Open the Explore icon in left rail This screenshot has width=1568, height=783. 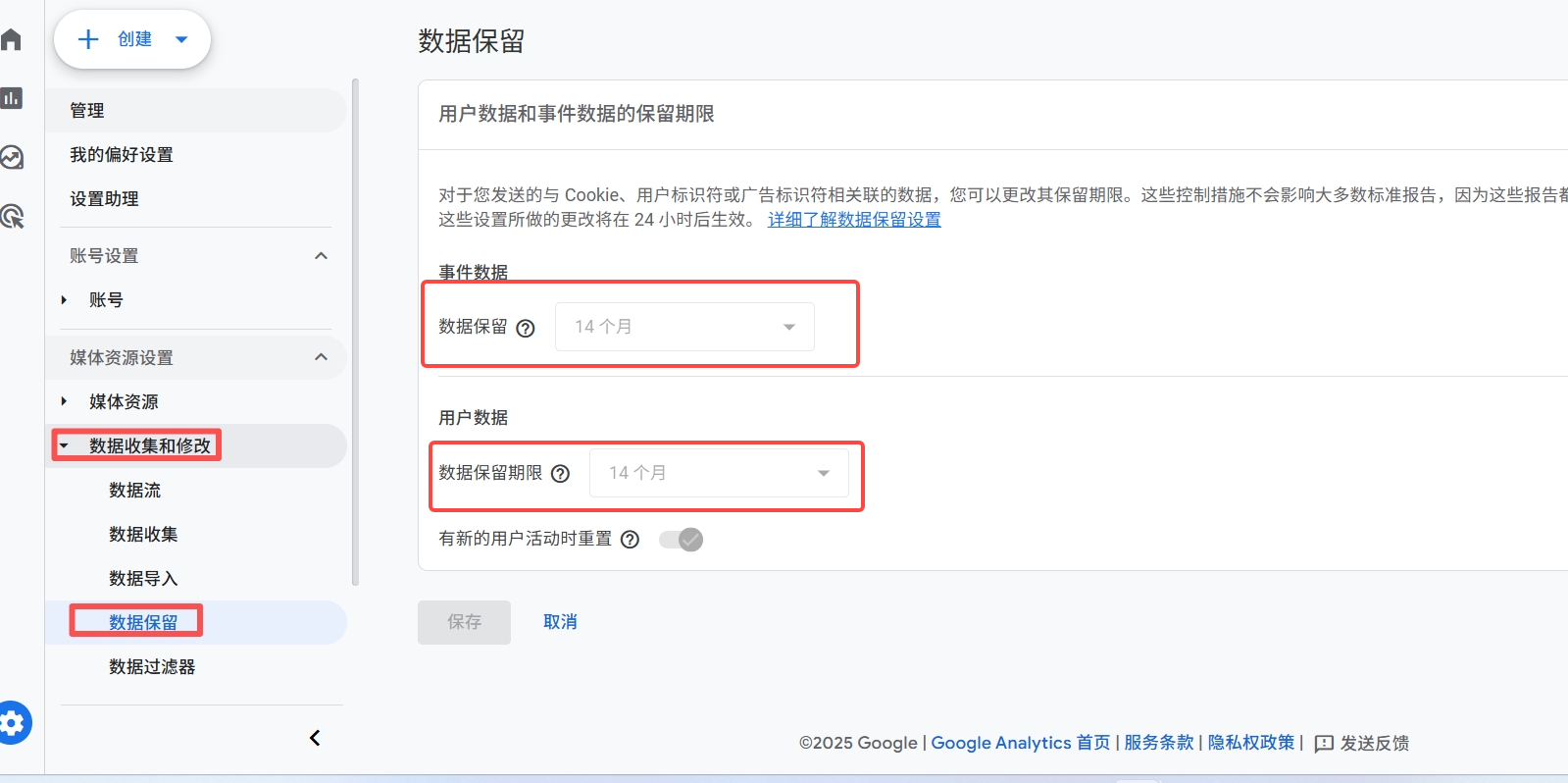point(12,157)
